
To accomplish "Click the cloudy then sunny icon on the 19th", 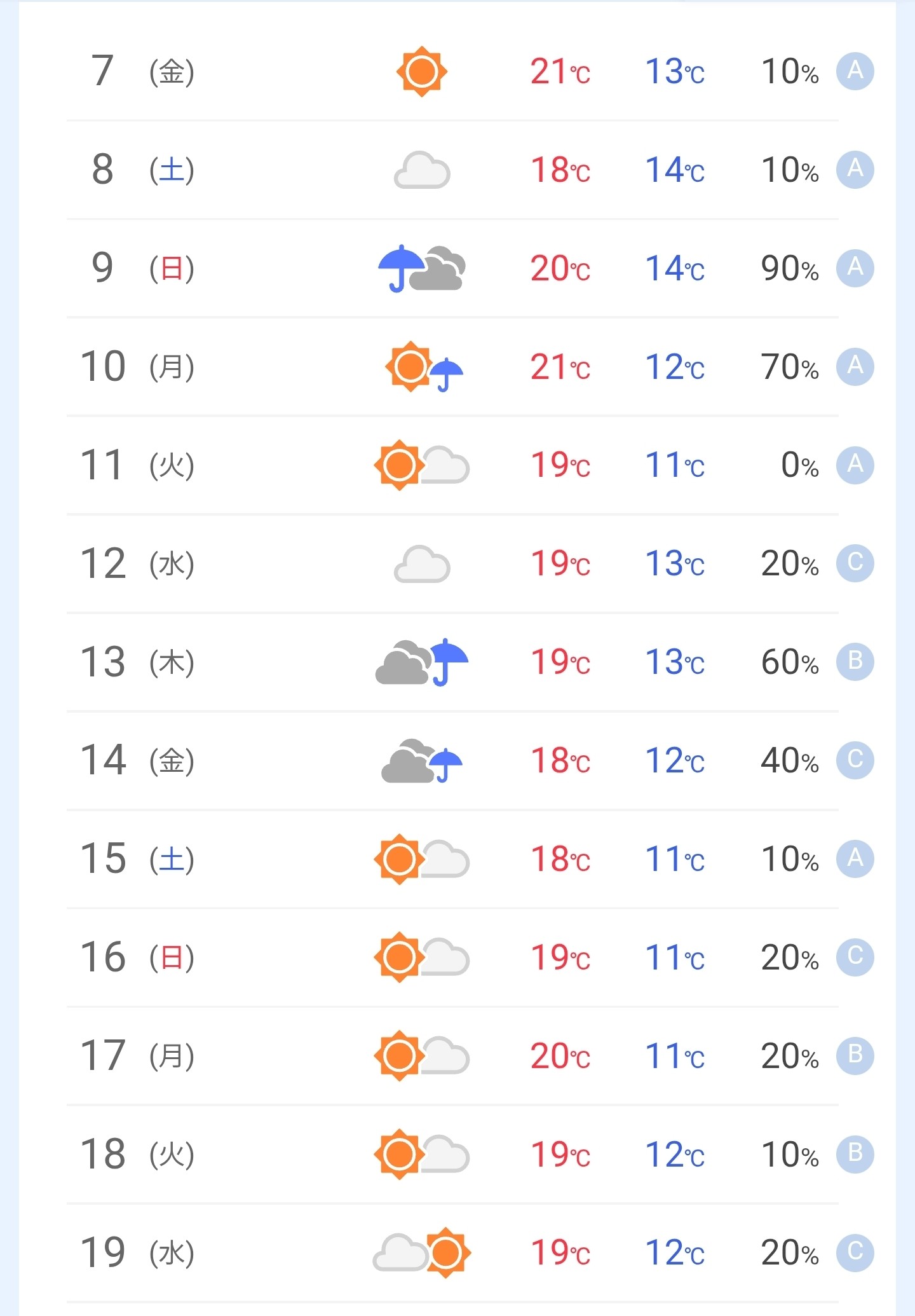I will pos(421,1252).
